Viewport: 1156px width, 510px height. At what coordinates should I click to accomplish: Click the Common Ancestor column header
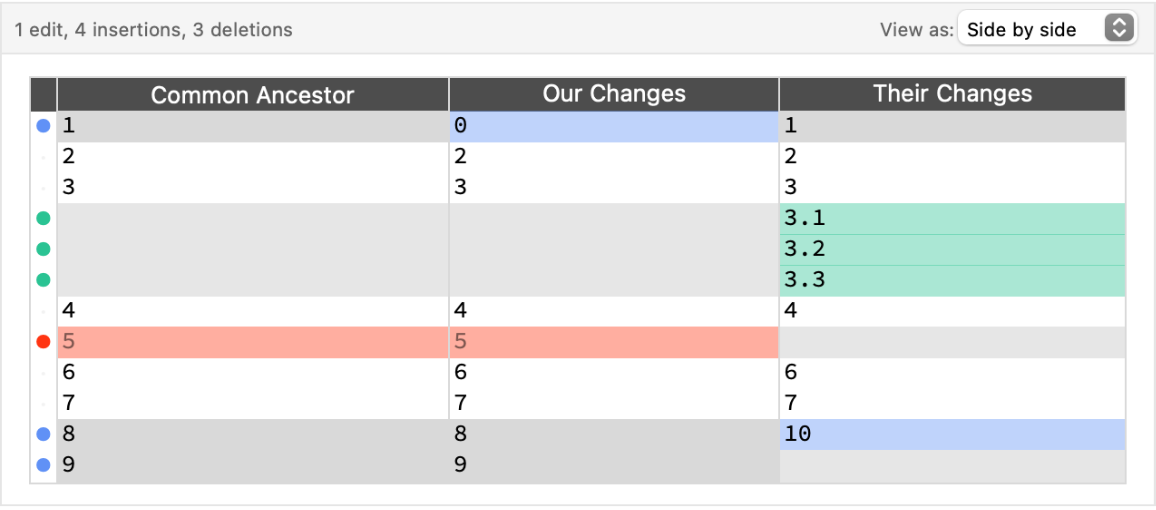pos(252,95)
